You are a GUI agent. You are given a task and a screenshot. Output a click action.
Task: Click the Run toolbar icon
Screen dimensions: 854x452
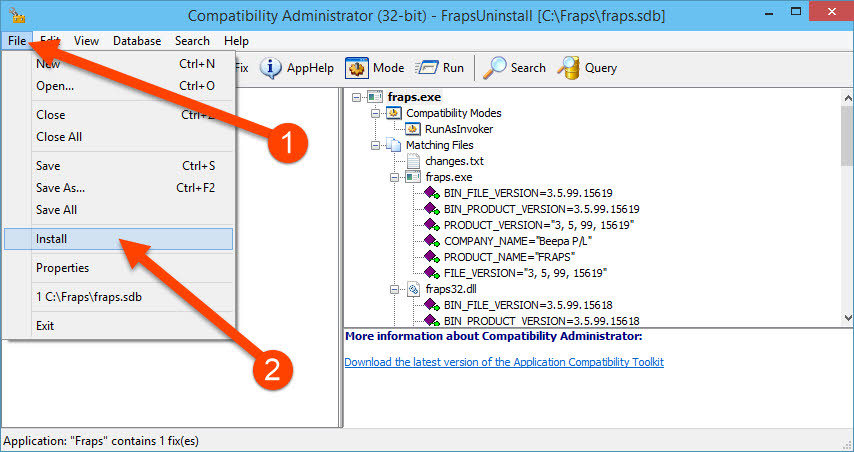(427, 68)
